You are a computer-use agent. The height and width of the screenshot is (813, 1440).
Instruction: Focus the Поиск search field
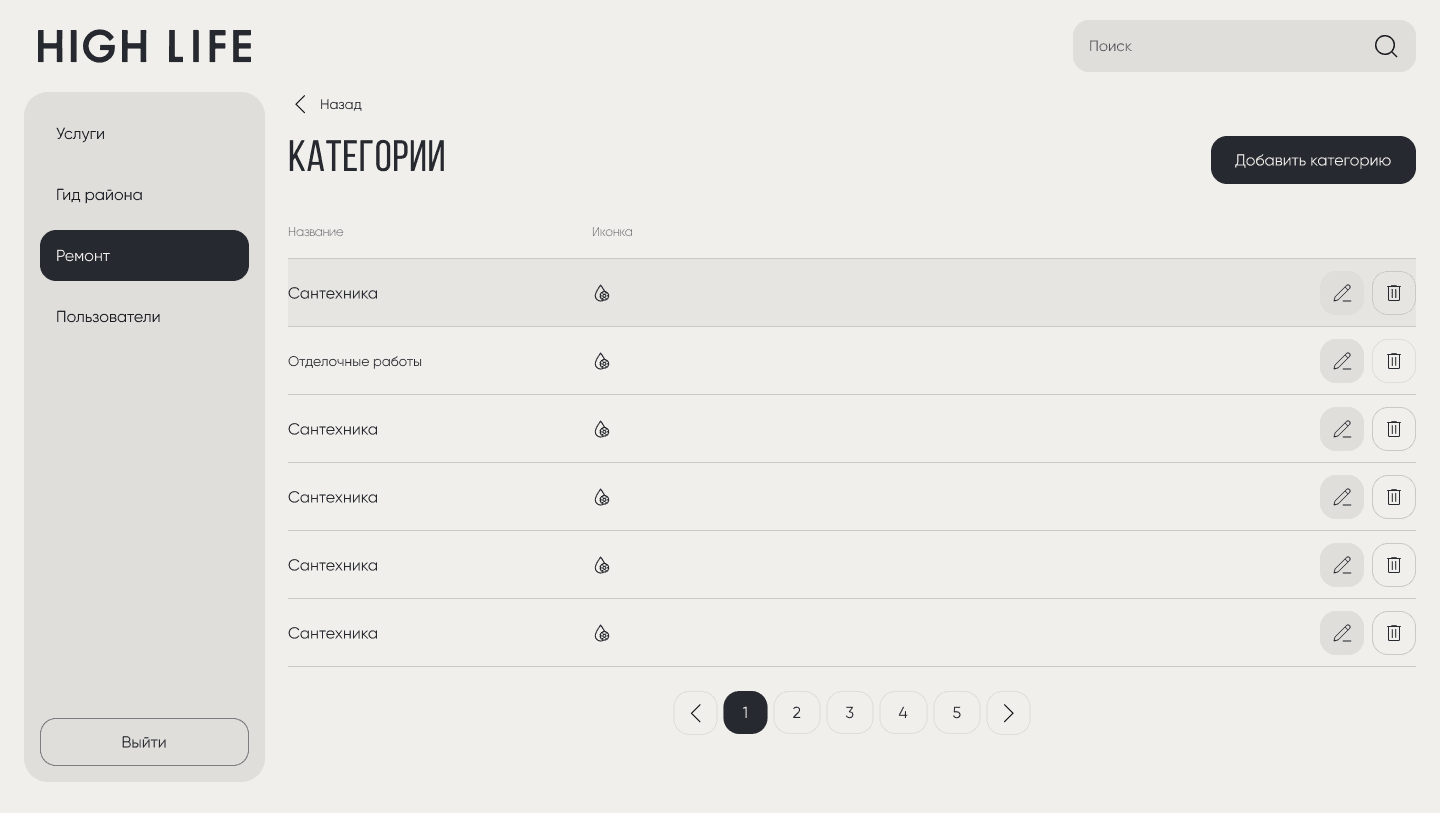(1220, 46)
